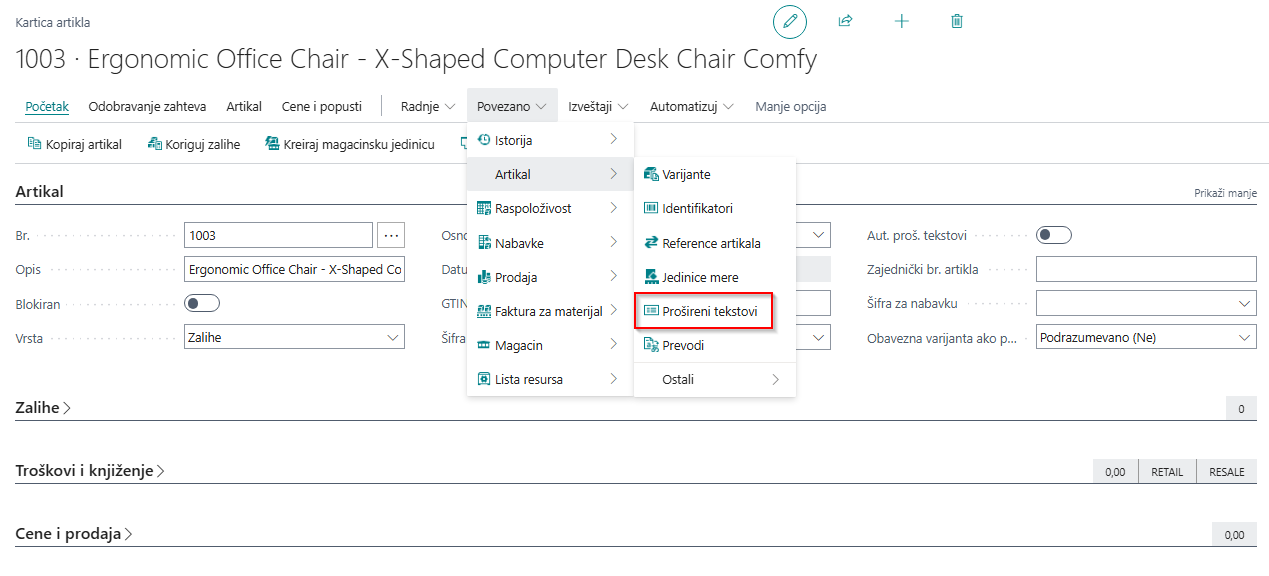
Task: Click the Prikaži manje link
Action: tap(1224, 193)
